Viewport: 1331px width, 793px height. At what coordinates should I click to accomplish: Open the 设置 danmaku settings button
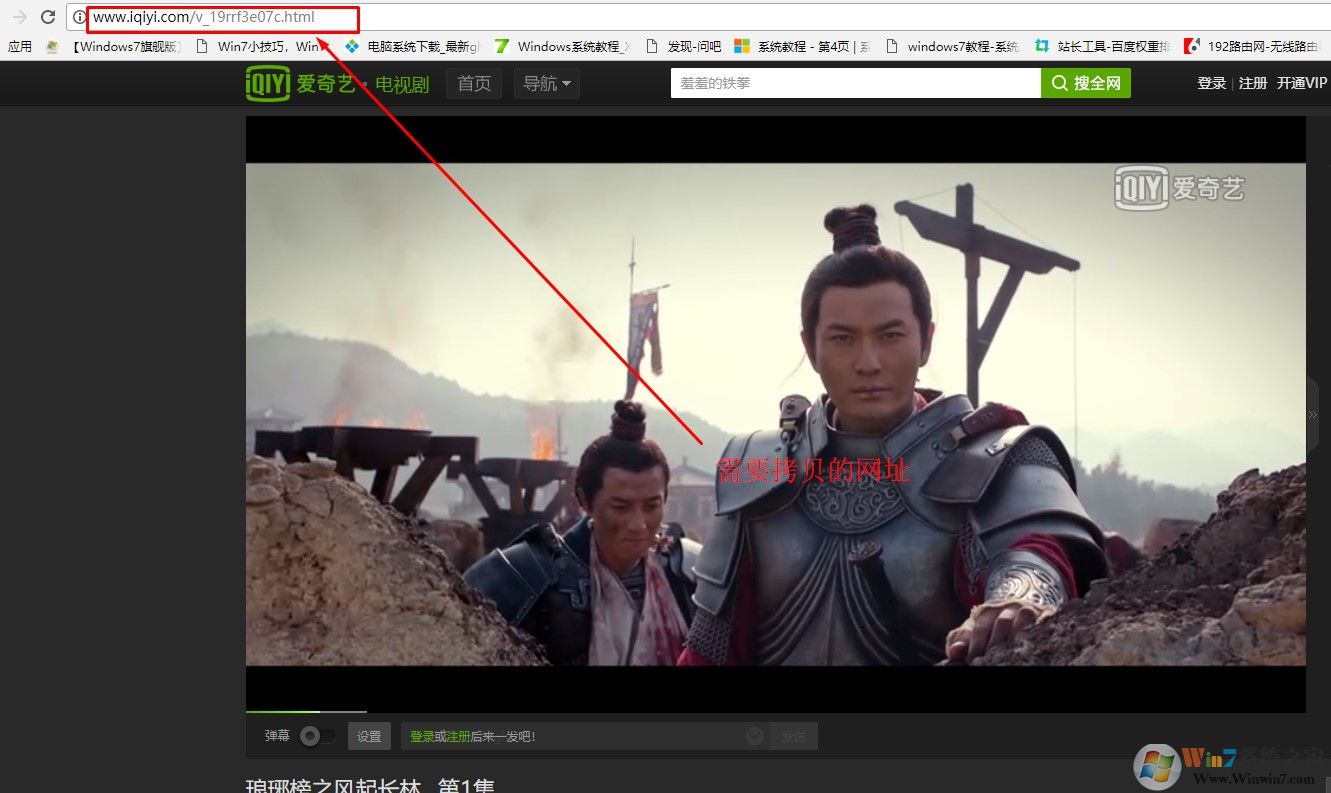369,736
